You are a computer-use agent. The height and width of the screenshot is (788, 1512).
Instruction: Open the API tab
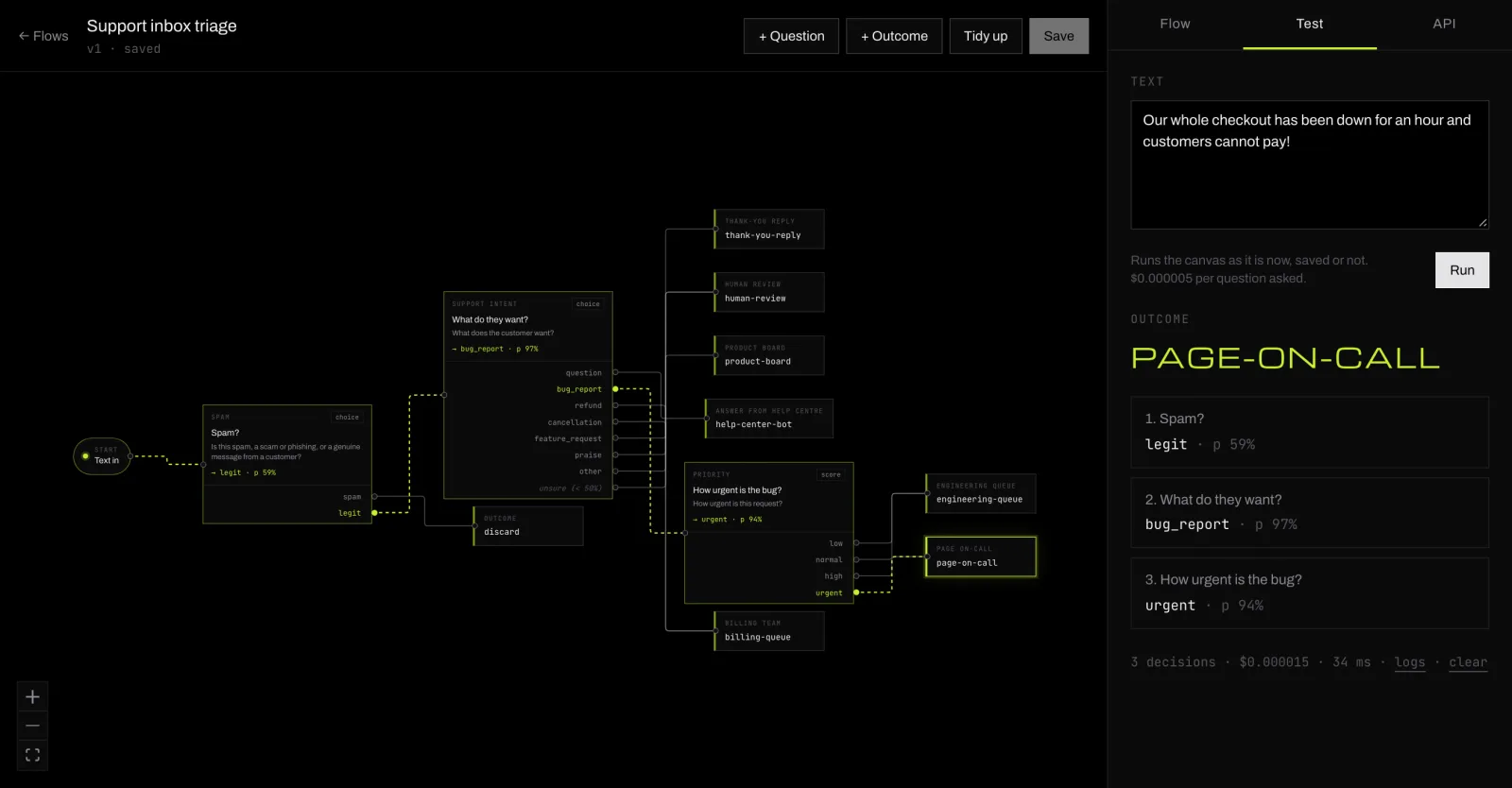(1444, 24)
